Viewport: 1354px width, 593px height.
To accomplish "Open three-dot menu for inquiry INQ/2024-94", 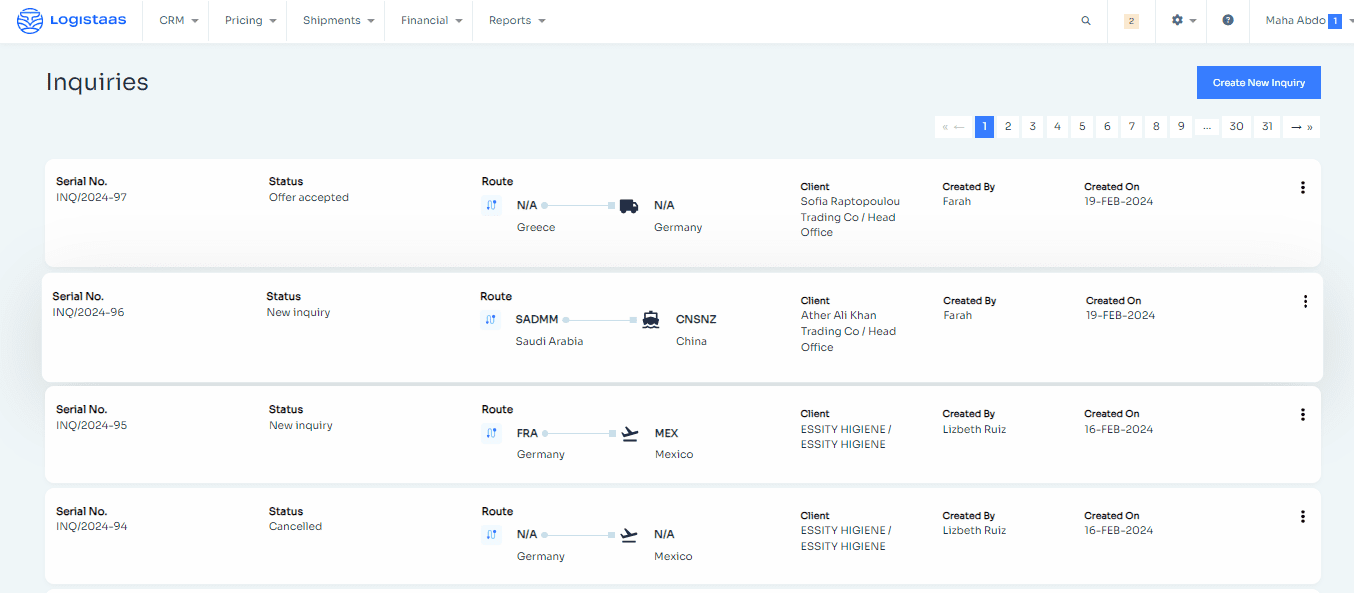I will pyautogui.click(x=1302, y=517).
